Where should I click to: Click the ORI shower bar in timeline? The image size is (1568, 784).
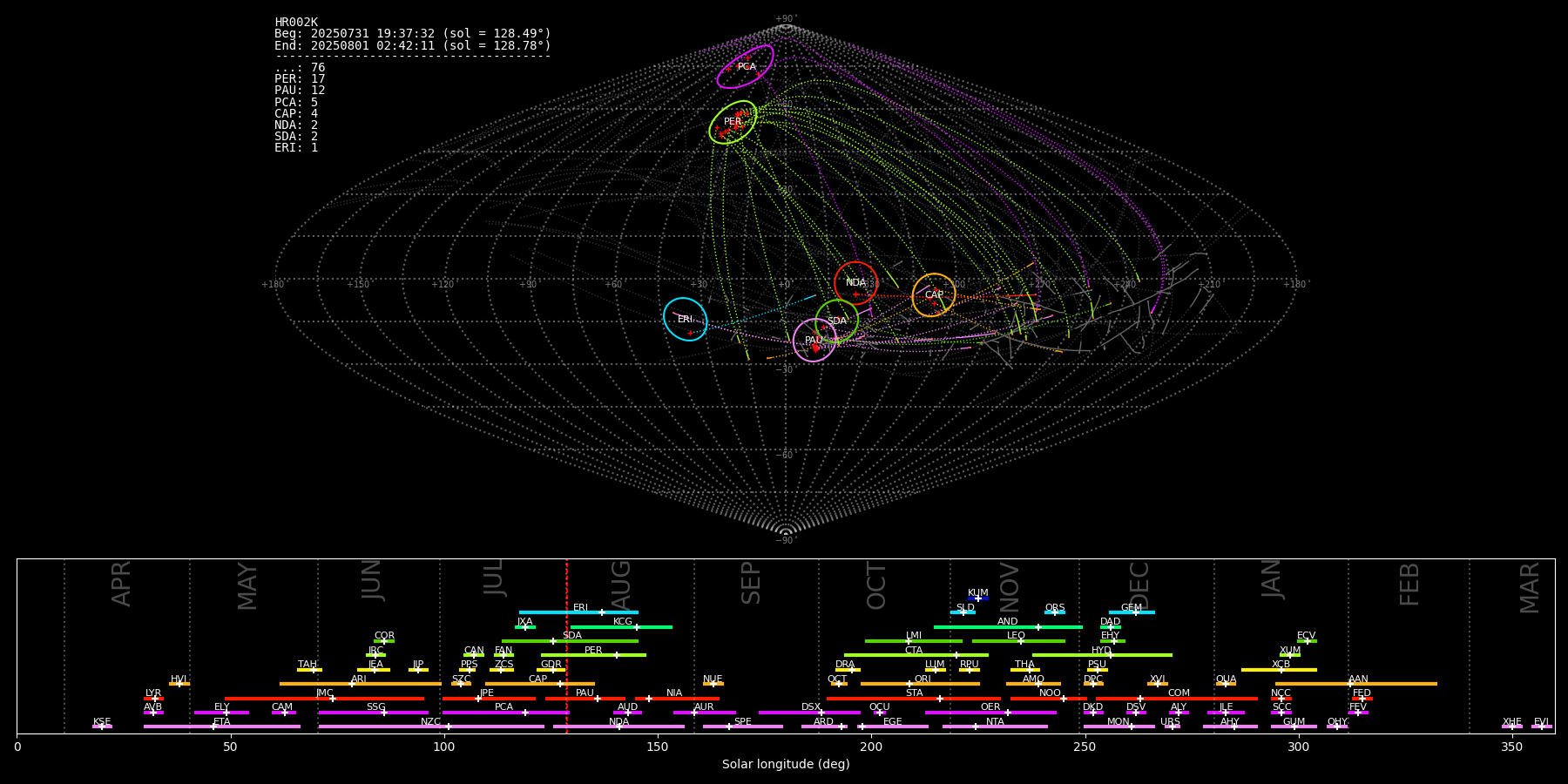[x=920, y=684]
